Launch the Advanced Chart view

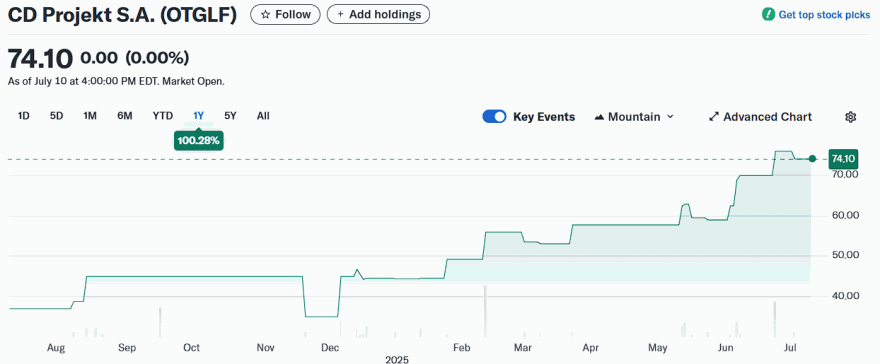pyautogui.click(x=760, y=117)
